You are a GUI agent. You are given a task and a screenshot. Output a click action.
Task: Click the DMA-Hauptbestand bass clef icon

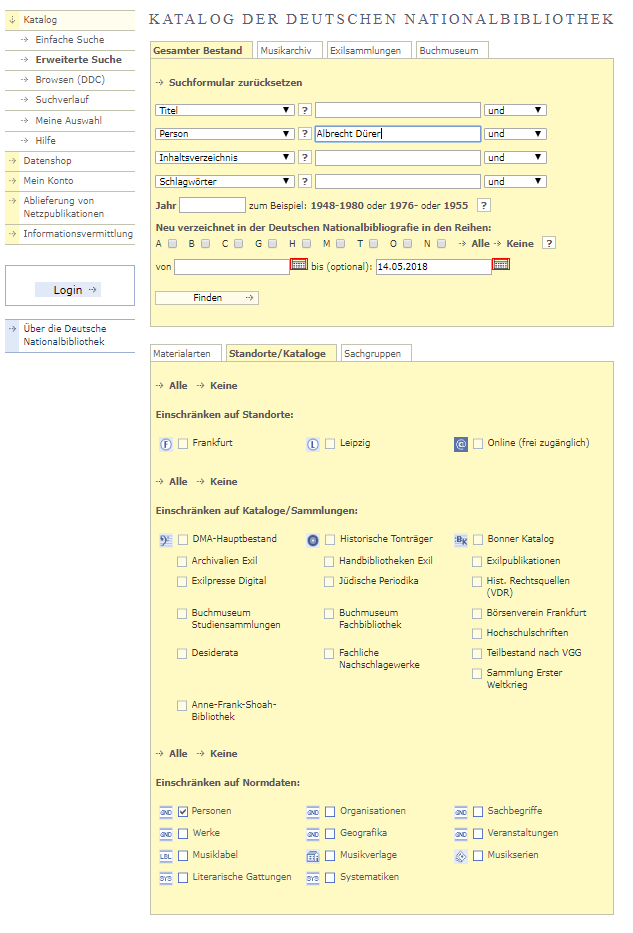pyautogui.click(x=166, y=540)
